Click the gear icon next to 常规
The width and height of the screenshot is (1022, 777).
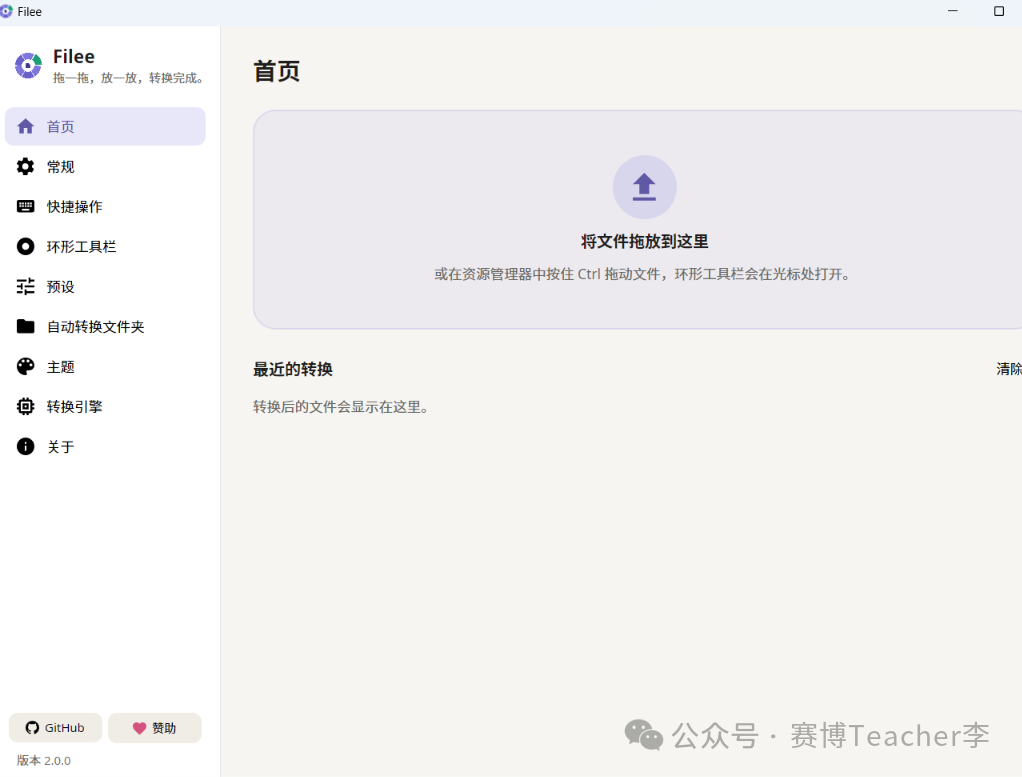tap(25, 166)
